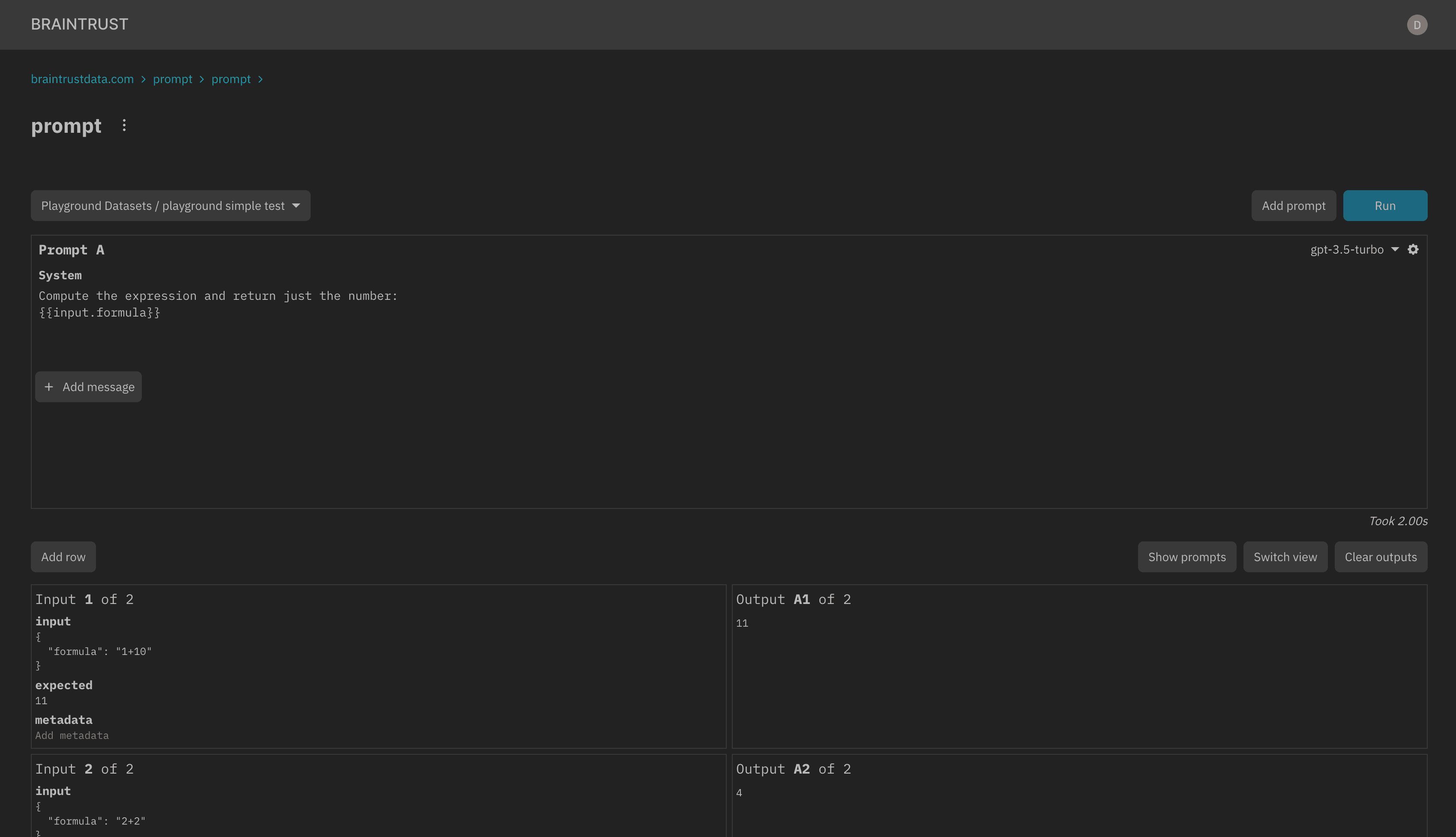Open the Playground Datasets dropdown selector
The width and height of the screenshot is (1456, 837).
[x=170, y=206]
